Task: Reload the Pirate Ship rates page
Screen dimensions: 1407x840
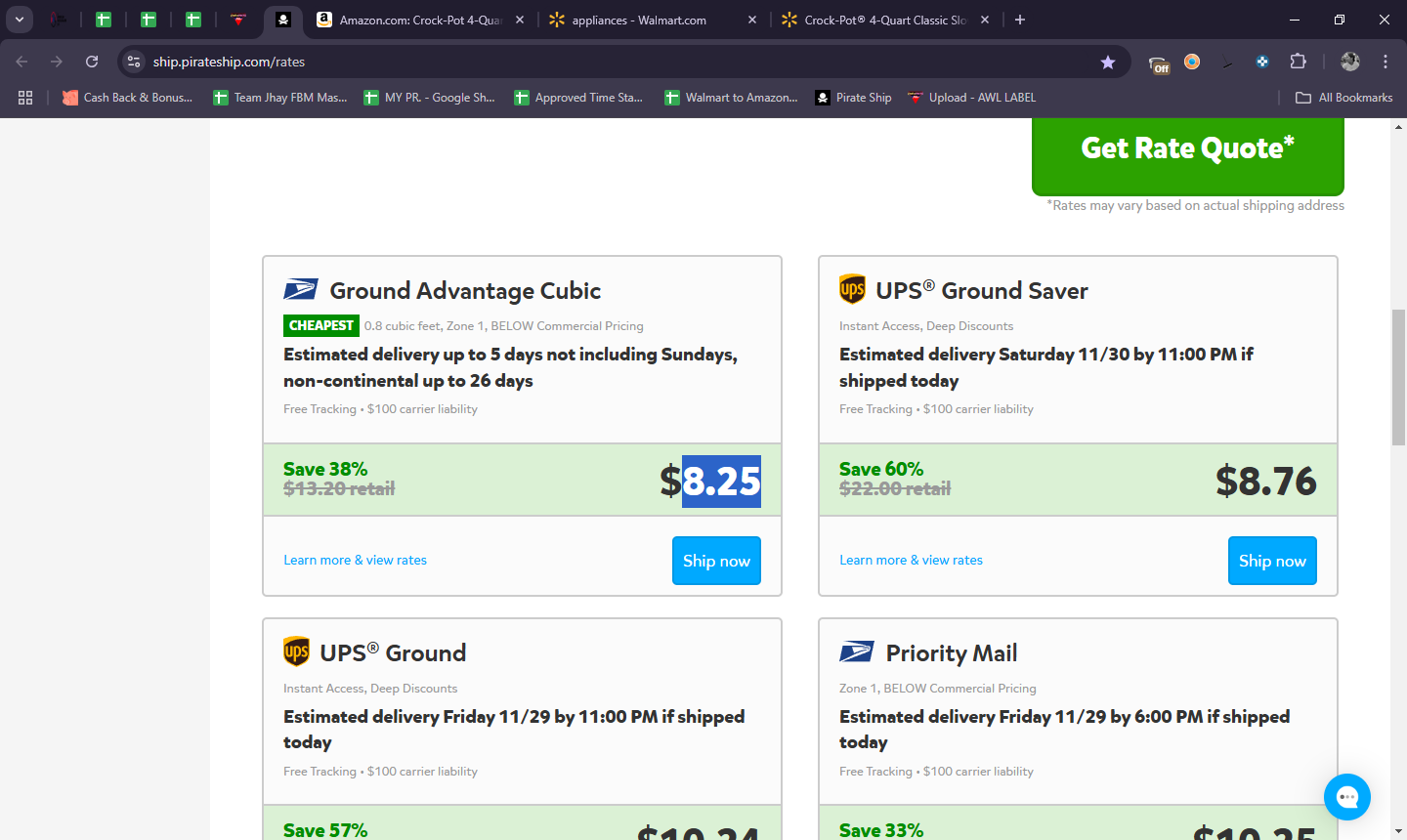Action: [x=92, y=62]
